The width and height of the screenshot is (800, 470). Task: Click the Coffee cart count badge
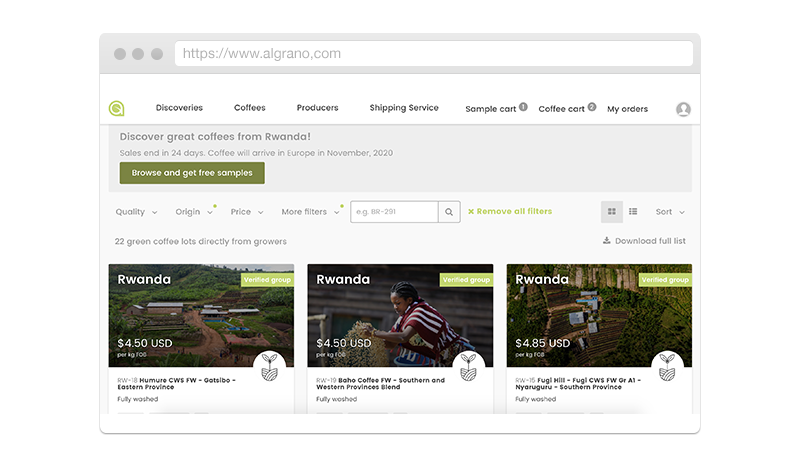592,107
